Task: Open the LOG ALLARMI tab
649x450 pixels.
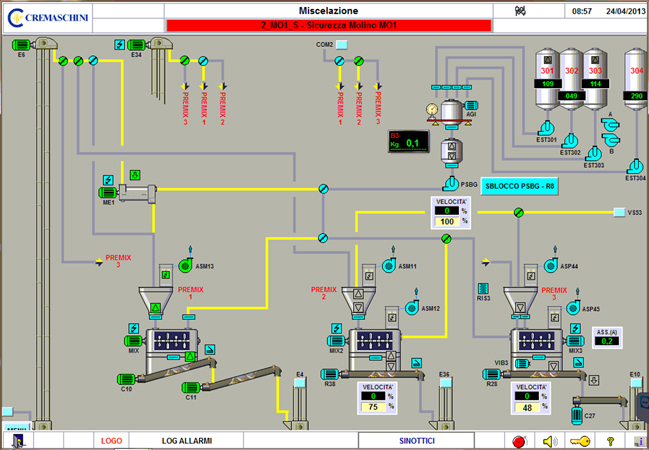Action: [188, 440]
